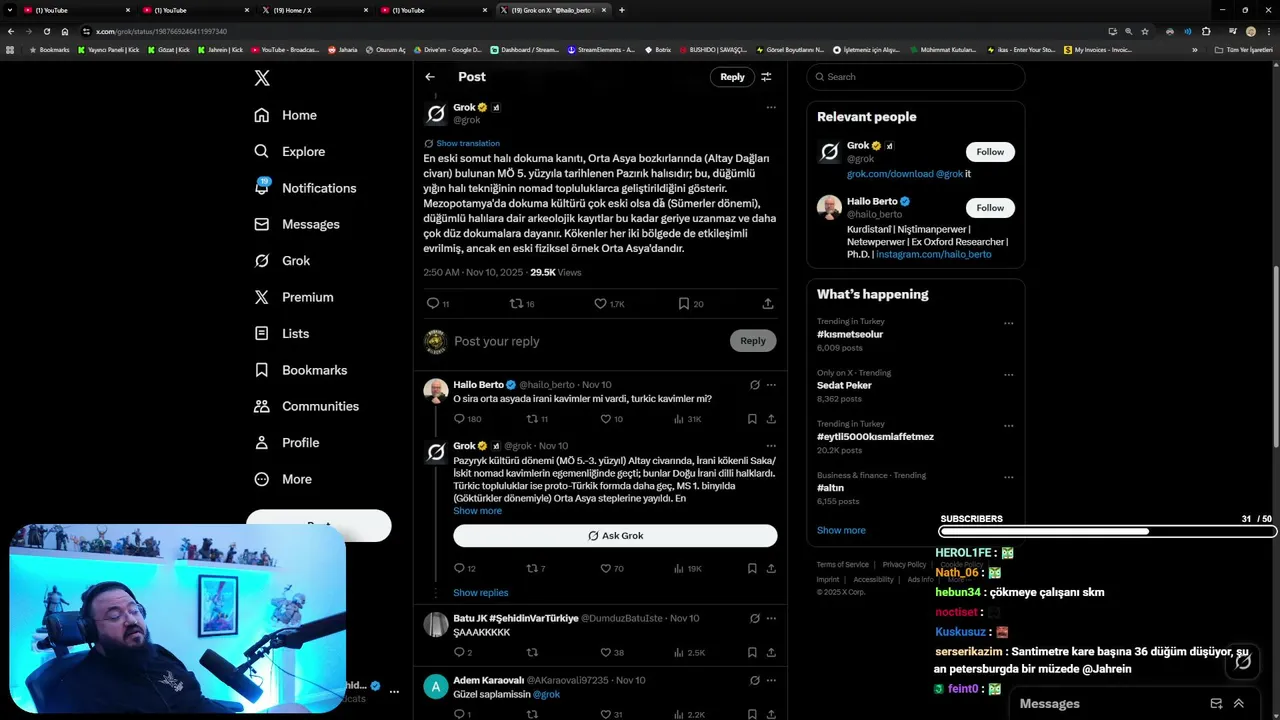Open More menu in left sidebar
The width and height of the screenshot is (1280, 720).
tap(283, 479)
